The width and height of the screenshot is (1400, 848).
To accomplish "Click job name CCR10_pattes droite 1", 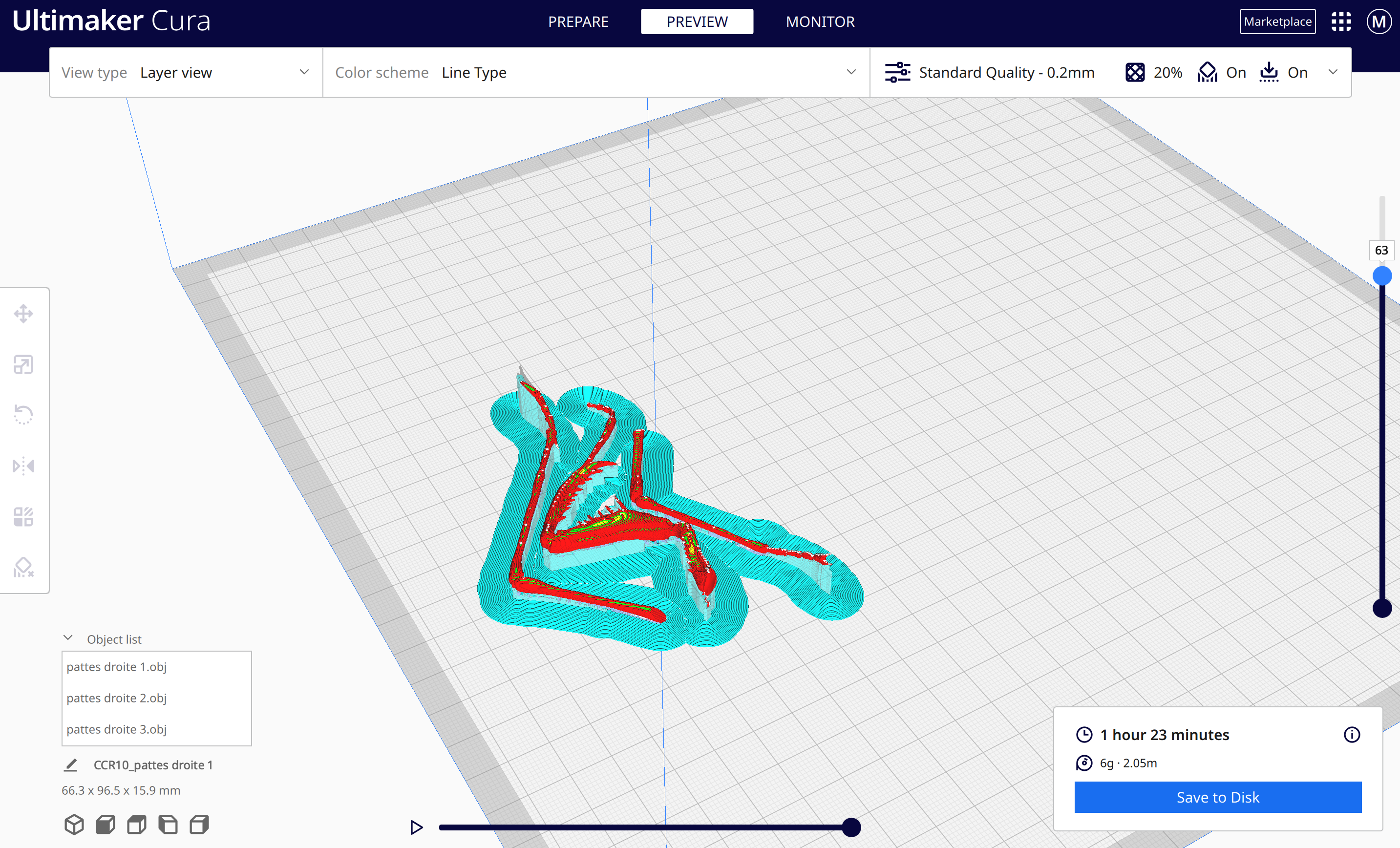I will tap(153, 765).
